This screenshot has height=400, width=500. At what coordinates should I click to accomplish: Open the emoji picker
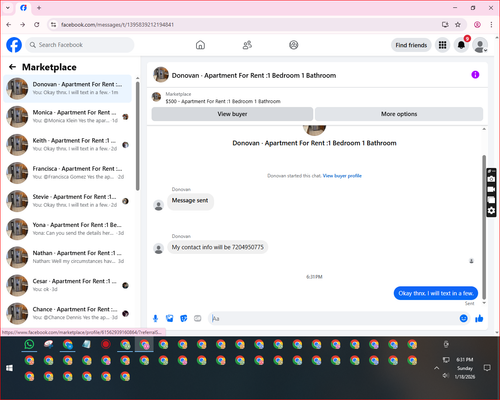coord(463,318)
